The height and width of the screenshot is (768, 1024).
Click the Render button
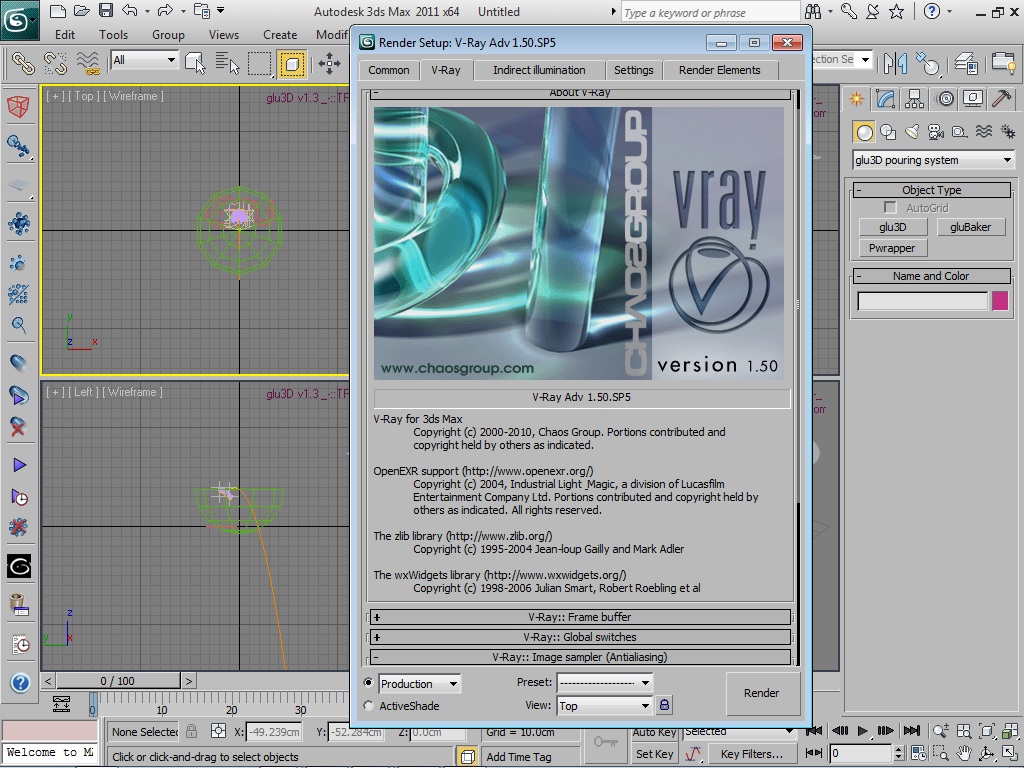[x=761, y=693]
